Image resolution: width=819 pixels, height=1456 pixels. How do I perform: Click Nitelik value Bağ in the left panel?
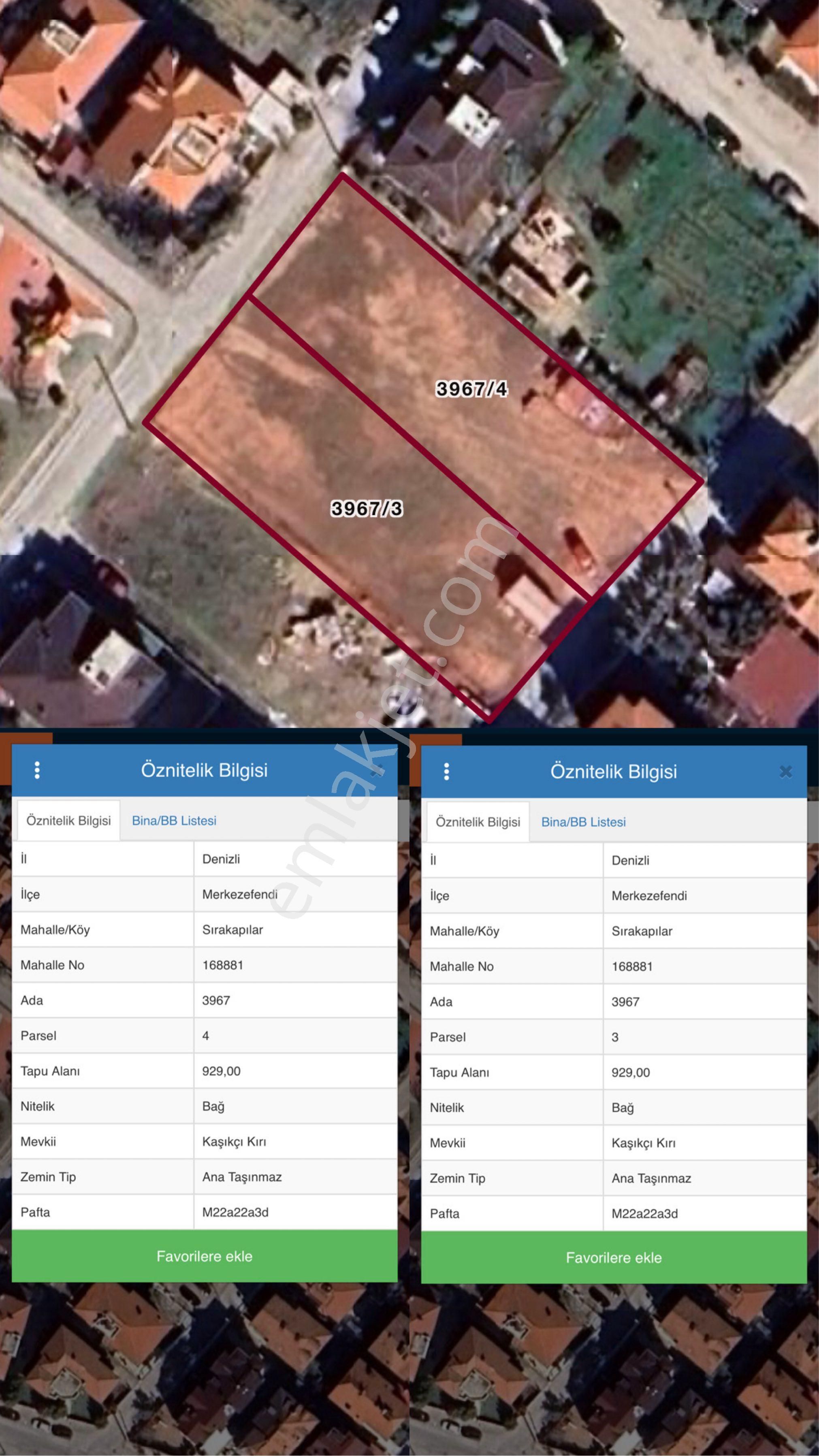pos(213,1107)
